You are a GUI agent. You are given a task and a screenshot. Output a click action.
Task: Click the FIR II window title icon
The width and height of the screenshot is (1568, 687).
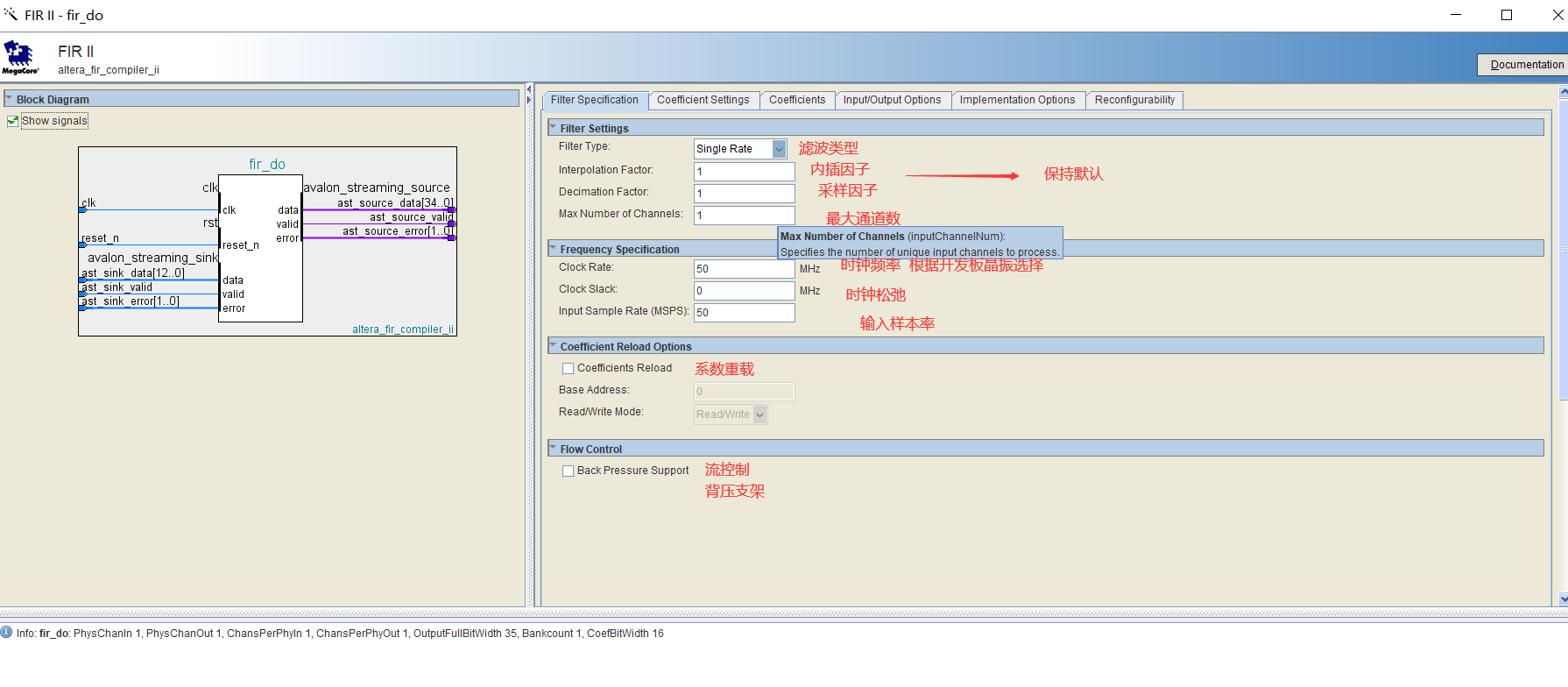(x=11, y=15)
